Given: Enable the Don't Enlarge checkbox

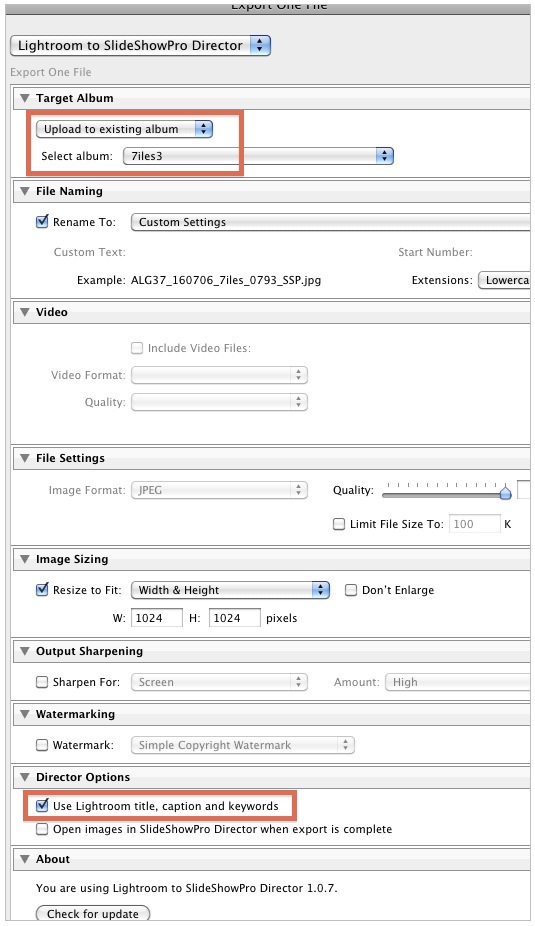Looking at the screenshot, I should [x=351, y=590].
